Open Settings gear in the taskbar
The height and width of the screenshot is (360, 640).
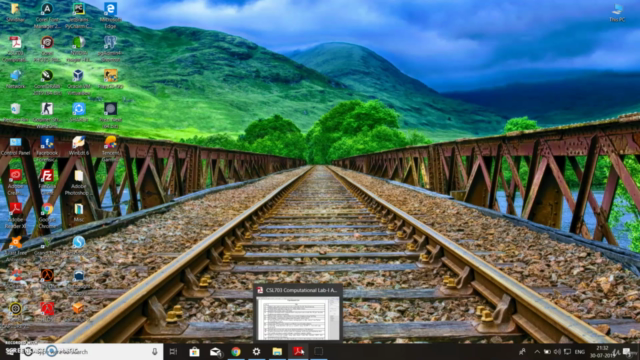256,351
